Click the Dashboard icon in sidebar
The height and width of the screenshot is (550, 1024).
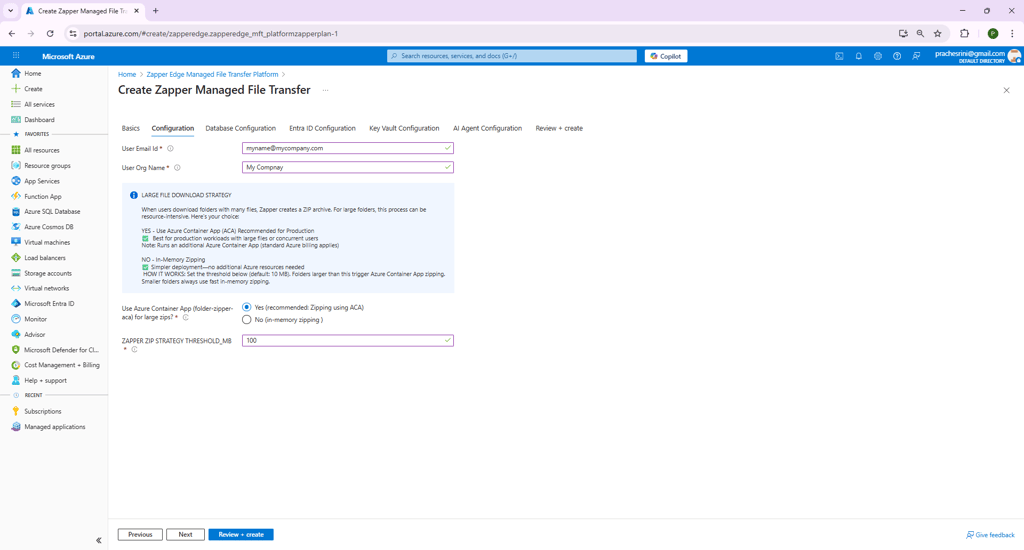point(16,120)
